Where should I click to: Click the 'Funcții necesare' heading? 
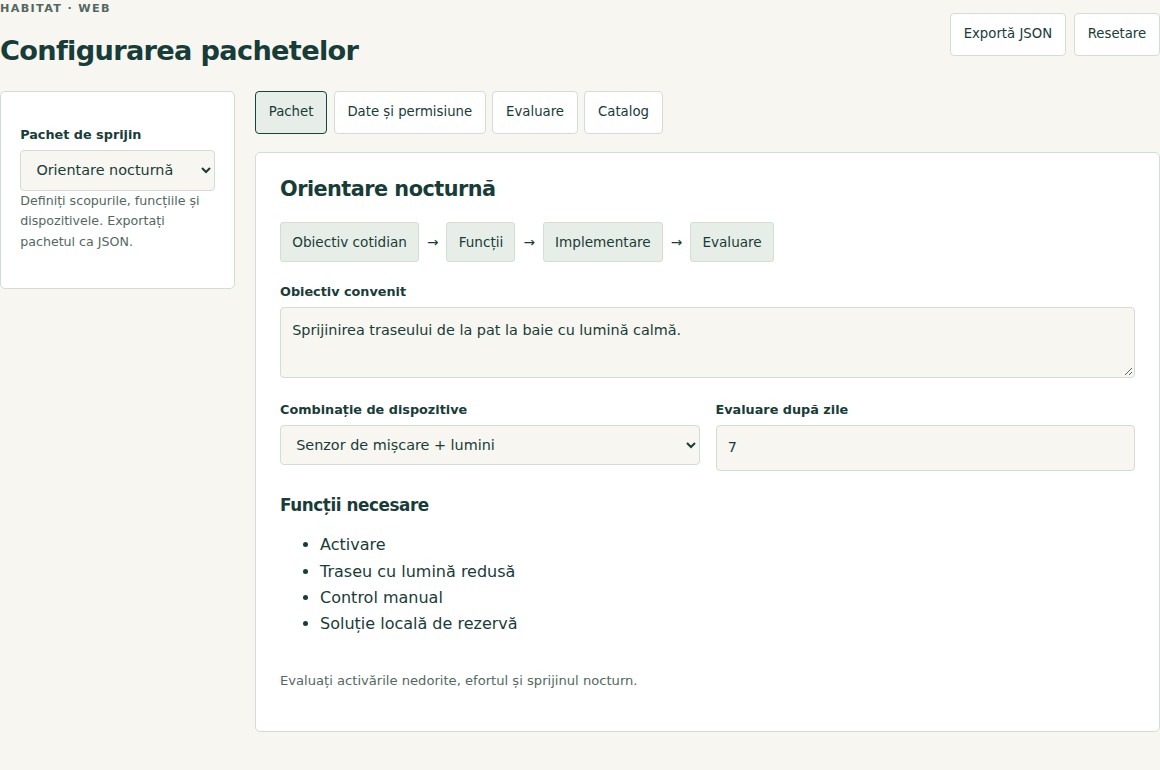[354, 505]
